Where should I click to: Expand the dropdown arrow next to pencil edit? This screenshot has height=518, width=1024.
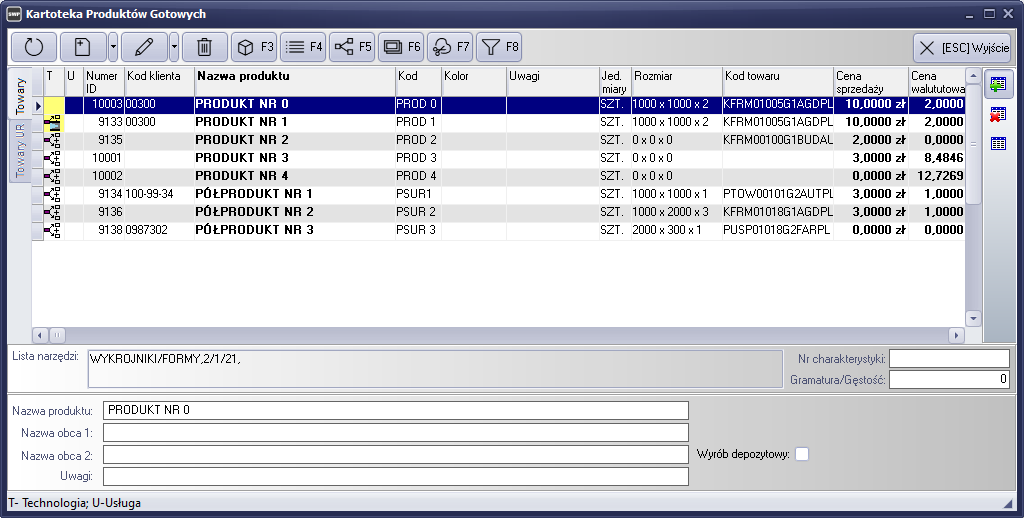[x=174, y=46]
